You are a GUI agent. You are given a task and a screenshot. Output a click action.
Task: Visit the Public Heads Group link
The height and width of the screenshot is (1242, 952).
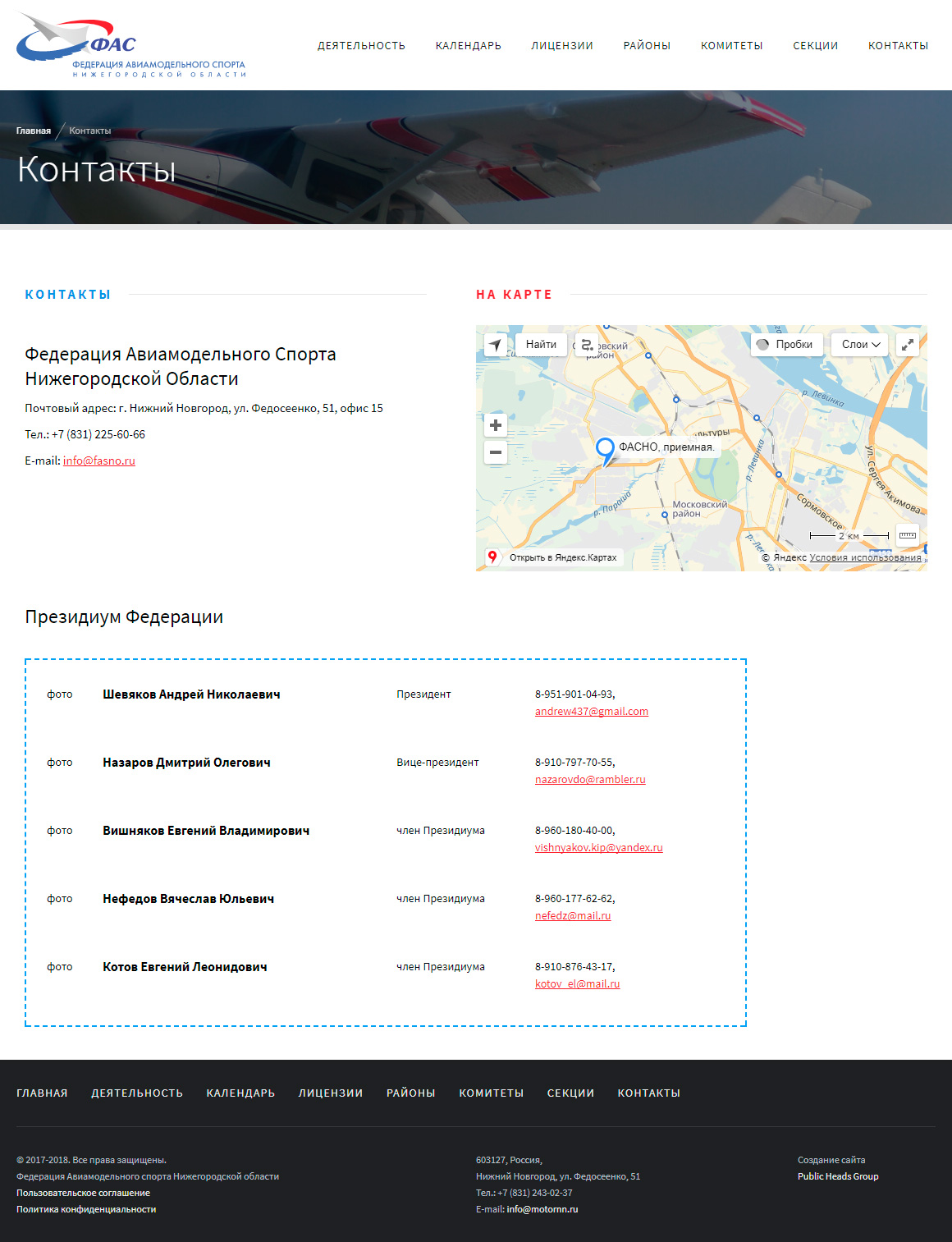pos(838,1177)
